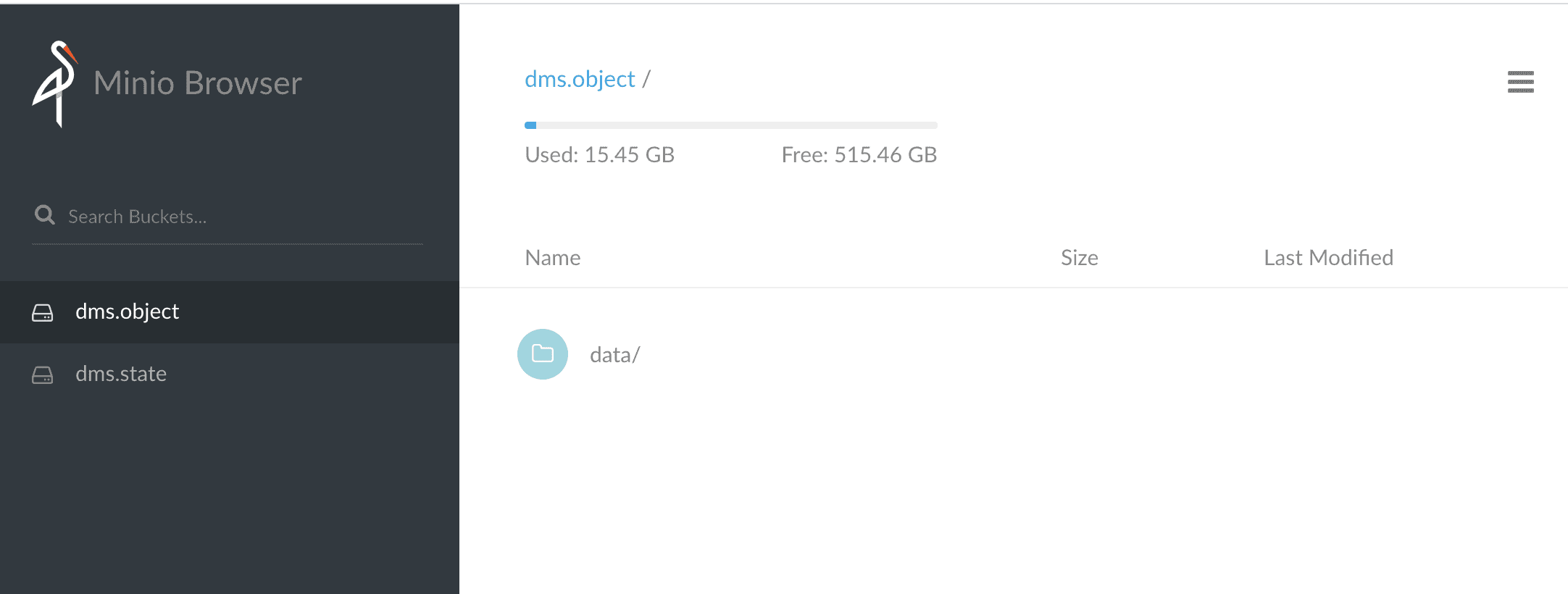The image size is (1568, 594).
Task: Open the data/ folder
Action: (614, 355)
